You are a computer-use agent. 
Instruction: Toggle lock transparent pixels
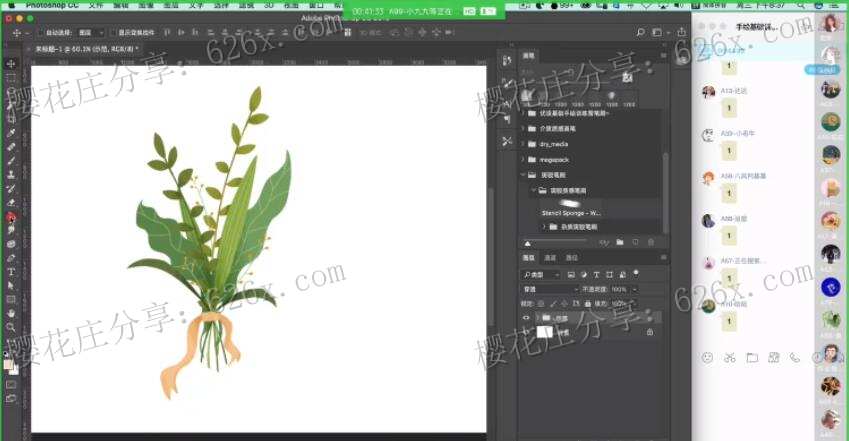pyautogui.click(x=541, y=304)
